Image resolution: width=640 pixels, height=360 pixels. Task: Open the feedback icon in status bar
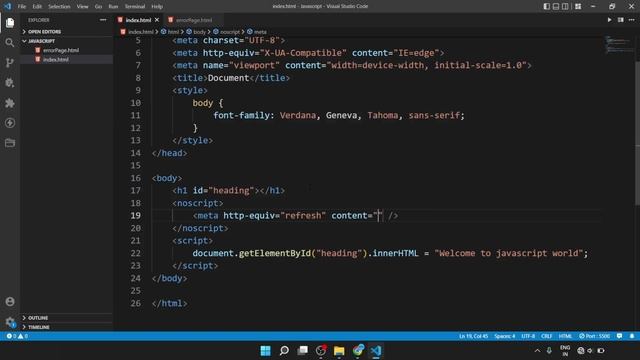[620, 336]
